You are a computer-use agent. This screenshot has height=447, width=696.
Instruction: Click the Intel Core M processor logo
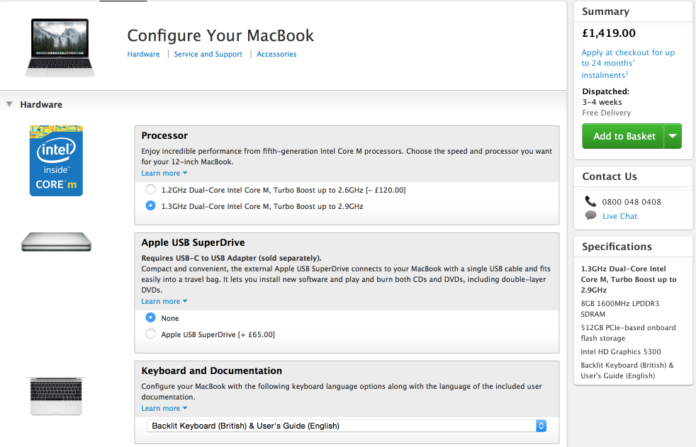pos(56,160)
